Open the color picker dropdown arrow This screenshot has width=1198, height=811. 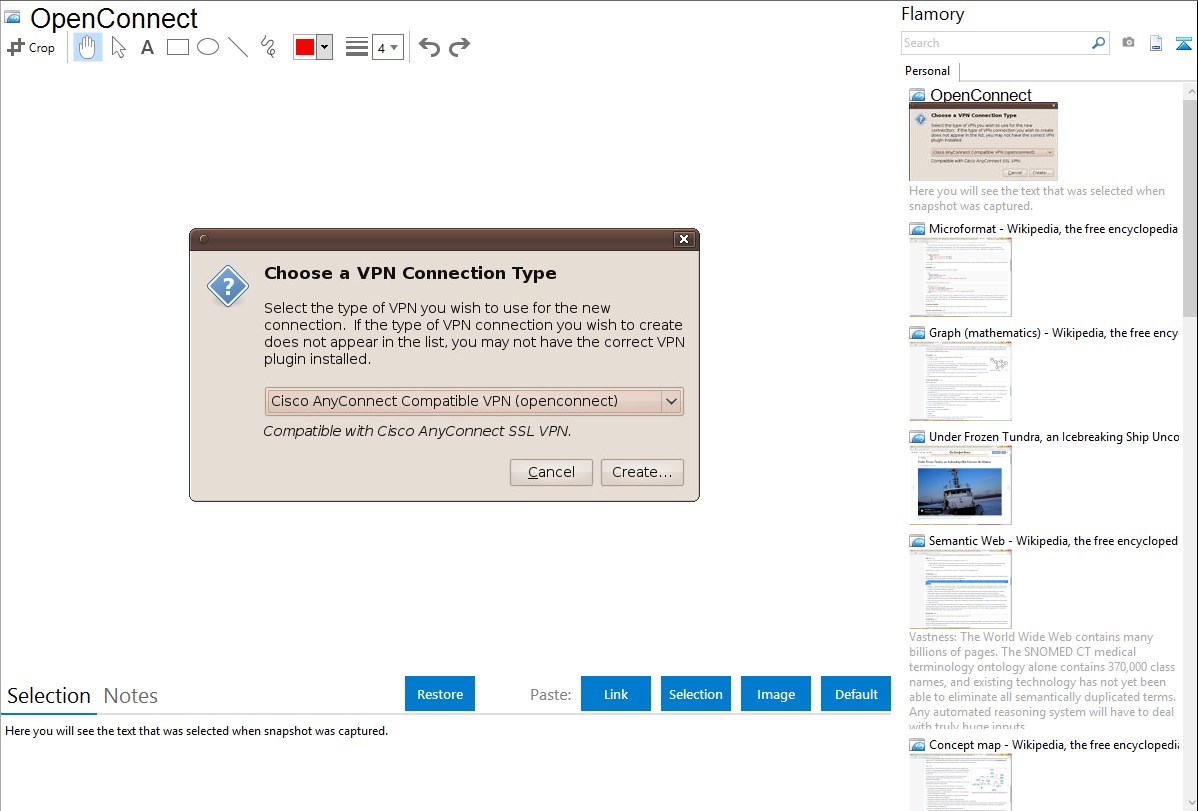(x=324, y=47)
